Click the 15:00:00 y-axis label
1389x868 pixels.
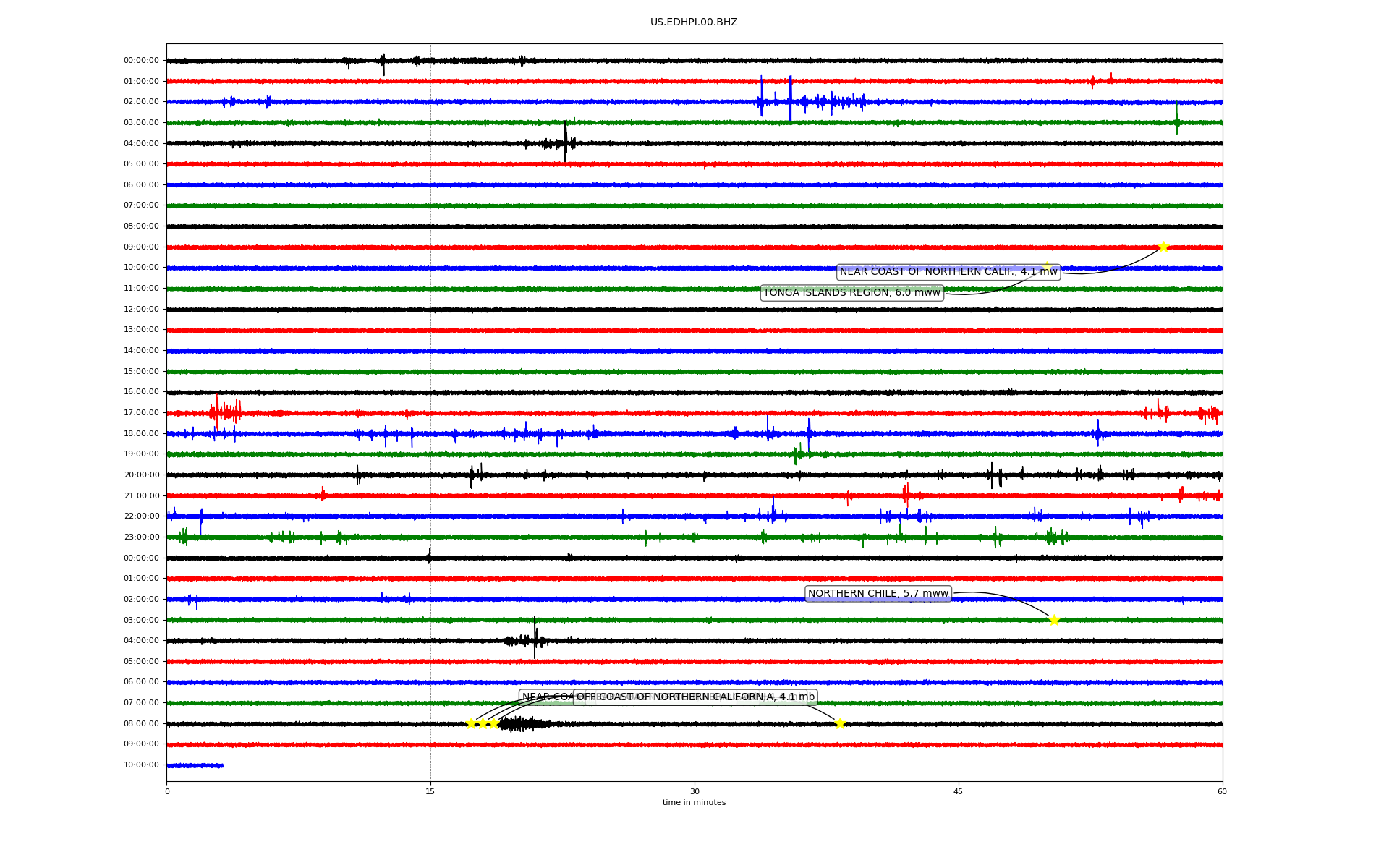pos(141,372)
